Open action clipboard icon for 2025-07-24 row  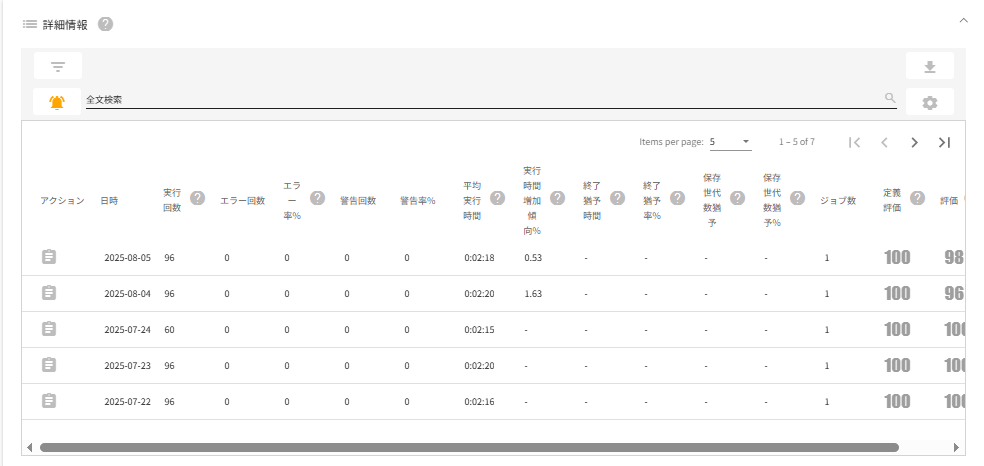pos(49,329)
